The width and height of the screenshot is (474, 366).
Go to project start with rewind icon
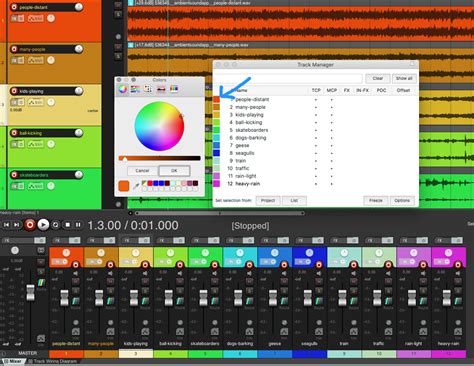(x=6, y=225)
